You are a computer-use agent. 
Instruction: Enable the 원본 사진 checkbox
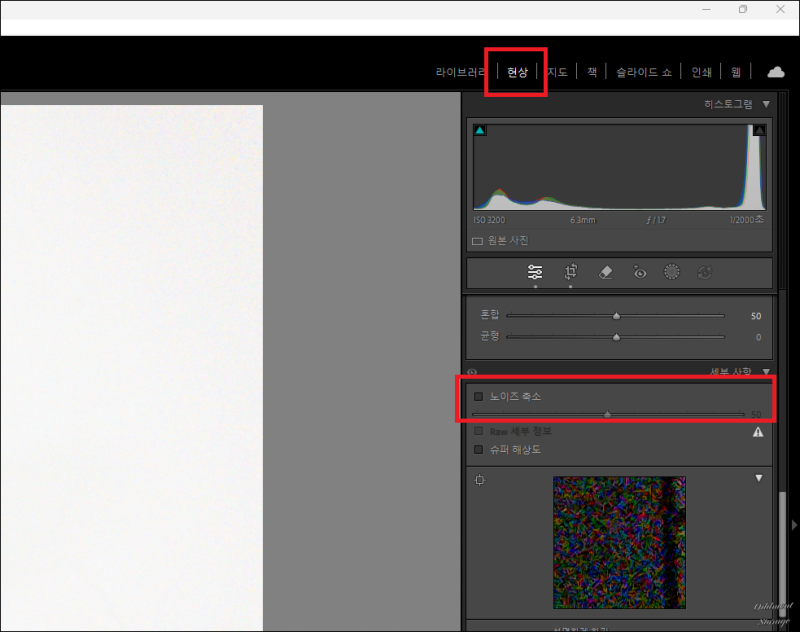coord(477,241)
